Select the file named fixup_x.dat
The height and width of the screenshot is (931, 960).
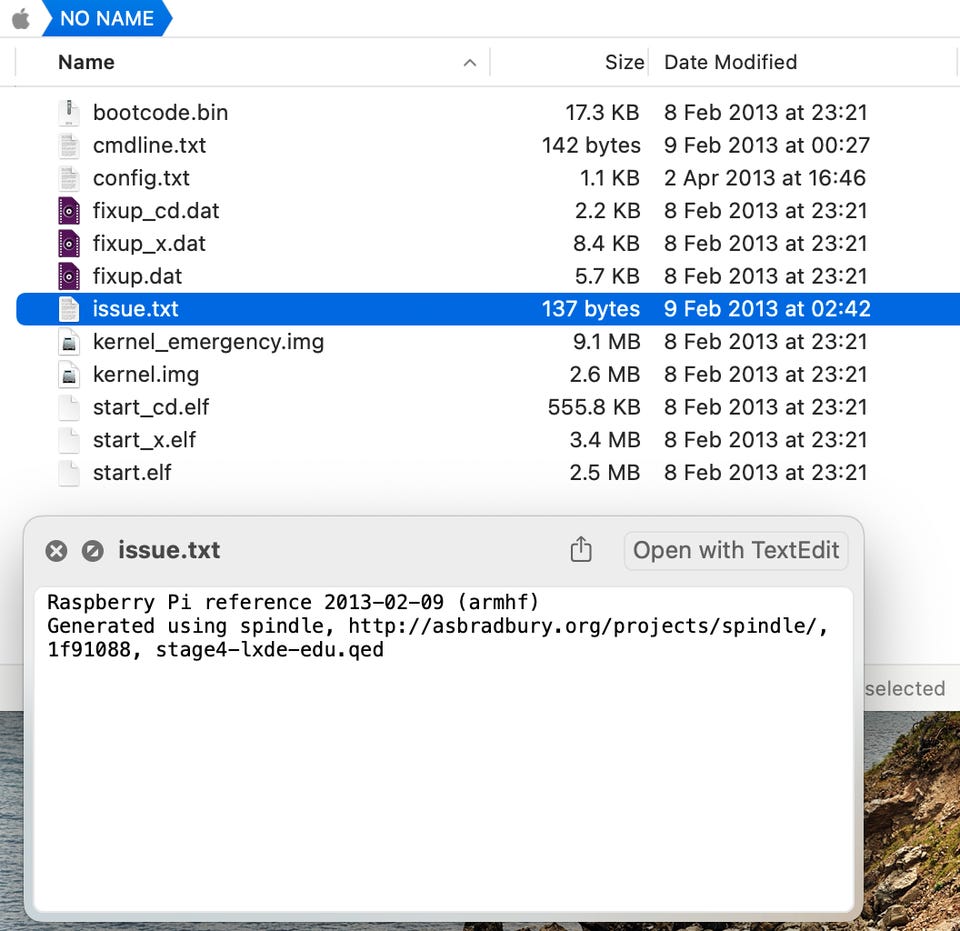(x=149, y=244)
